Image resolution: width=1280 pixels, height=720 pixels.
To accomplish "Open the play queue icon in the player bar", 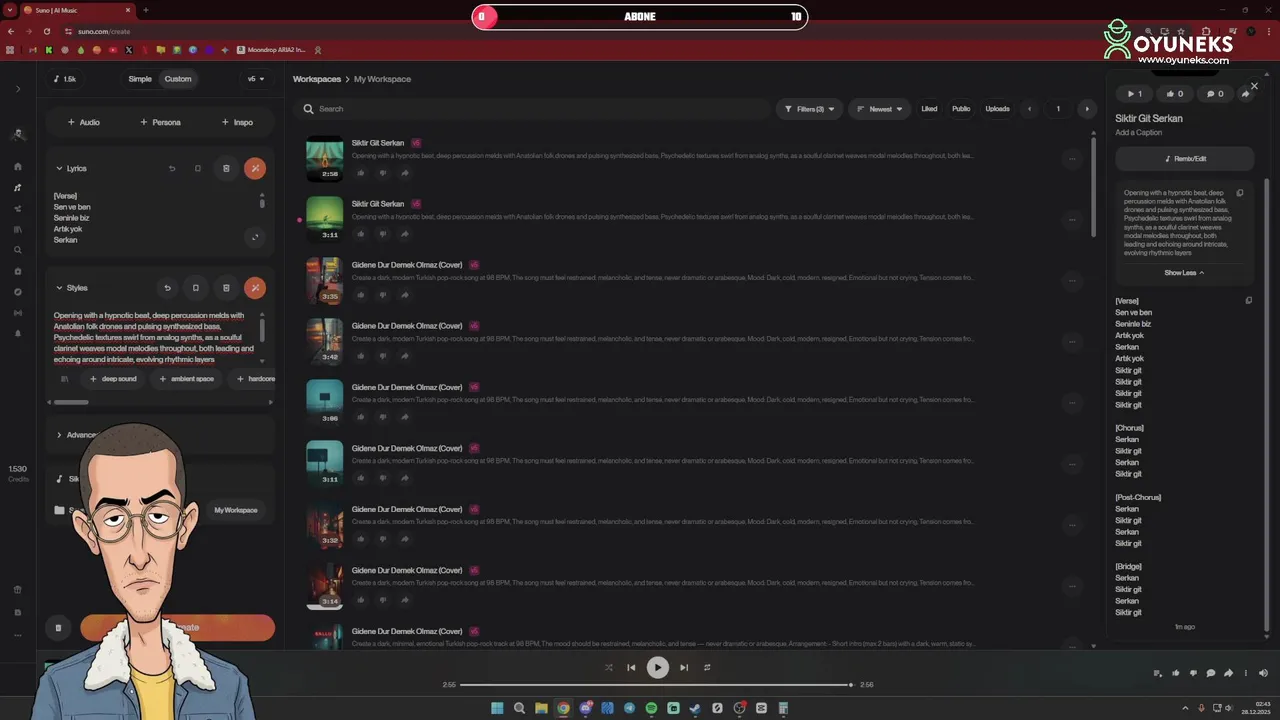I will click(1158, 673).
